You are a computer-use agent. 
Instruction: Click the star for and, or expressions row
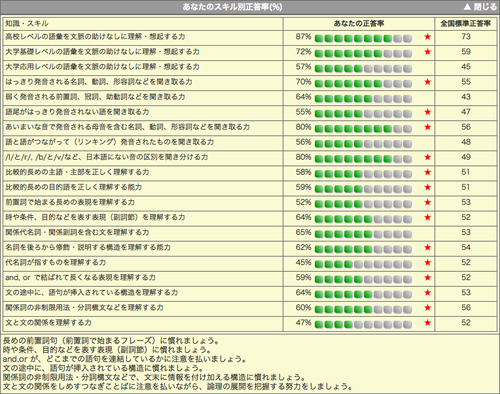[x=428, y=277]
